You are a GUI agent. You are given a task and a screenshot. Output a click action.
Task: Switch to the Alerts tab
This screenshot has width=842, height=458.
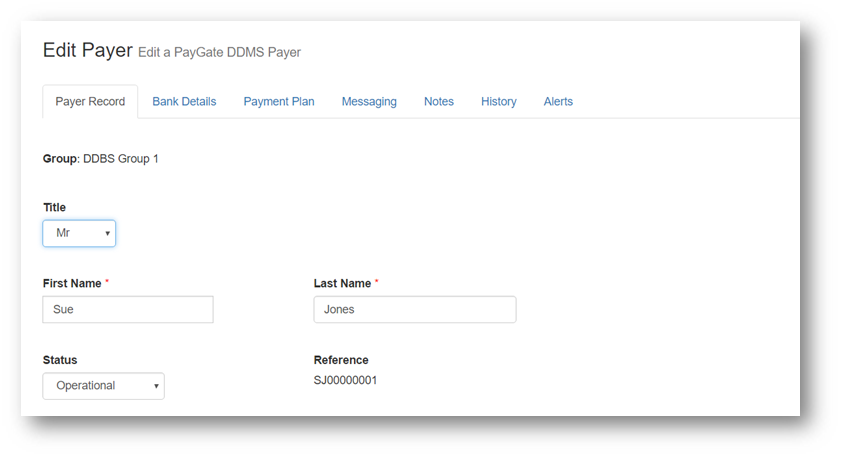[558, 102]
